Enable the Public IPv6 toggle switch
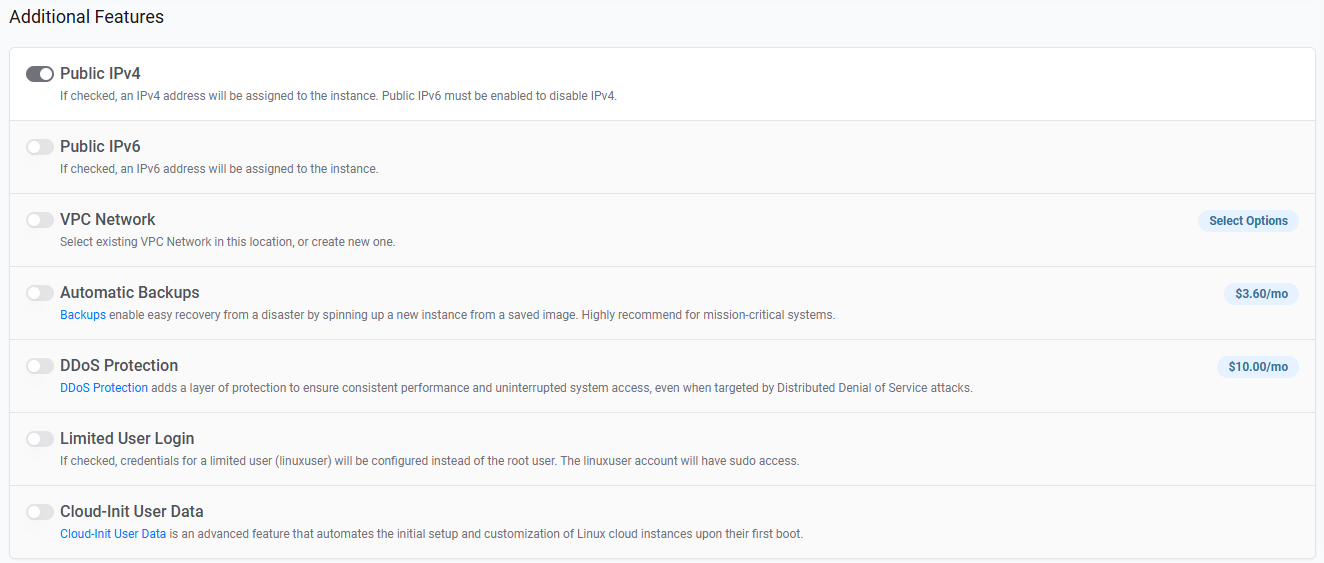This screenshot has width=1324, height=563. pos(40,147)
